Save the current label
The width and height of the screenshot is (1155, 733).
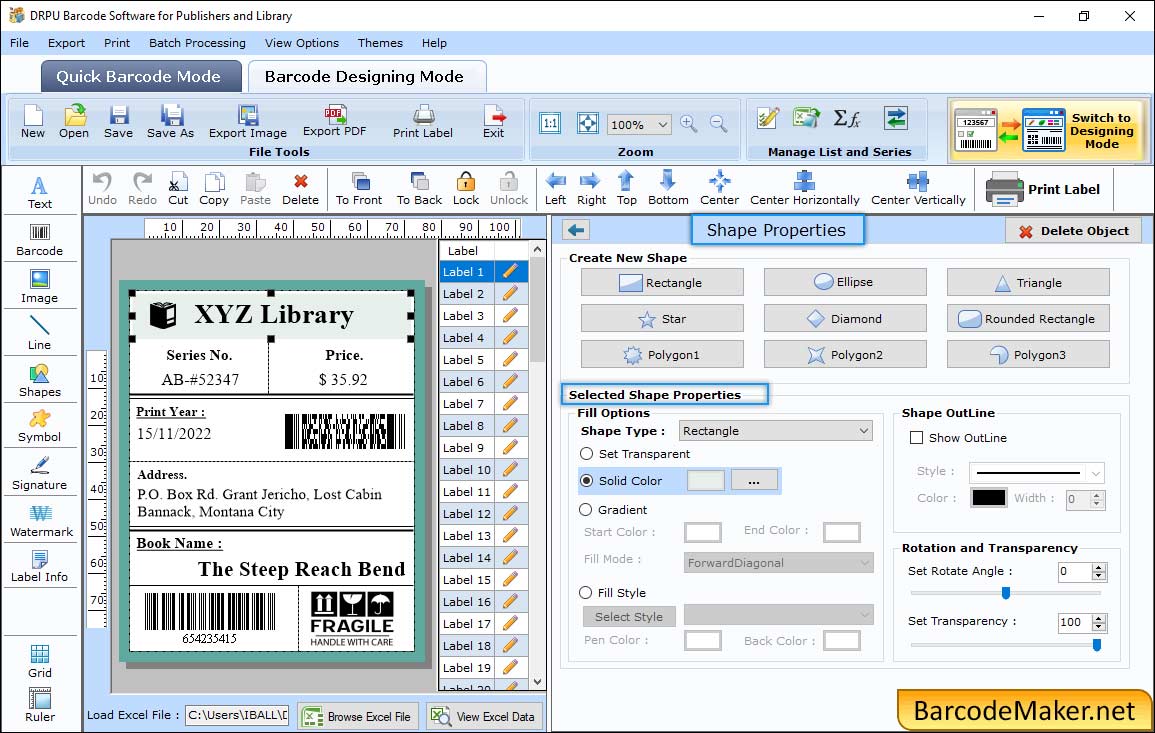[x=119, y=122]
